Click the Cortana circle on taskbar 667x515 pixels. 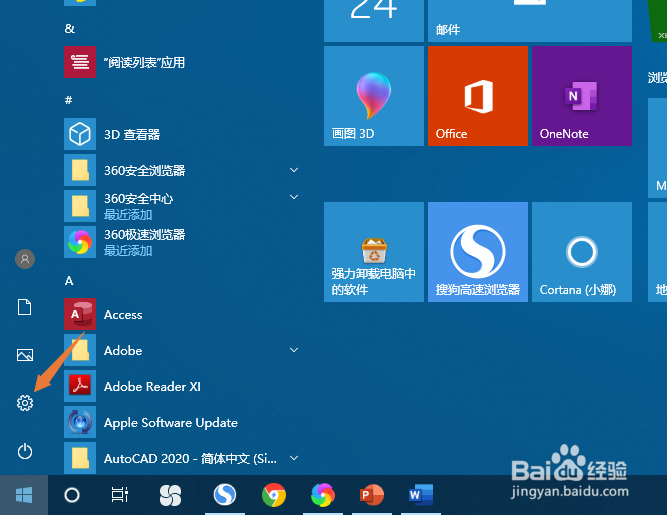pos(71,495)
